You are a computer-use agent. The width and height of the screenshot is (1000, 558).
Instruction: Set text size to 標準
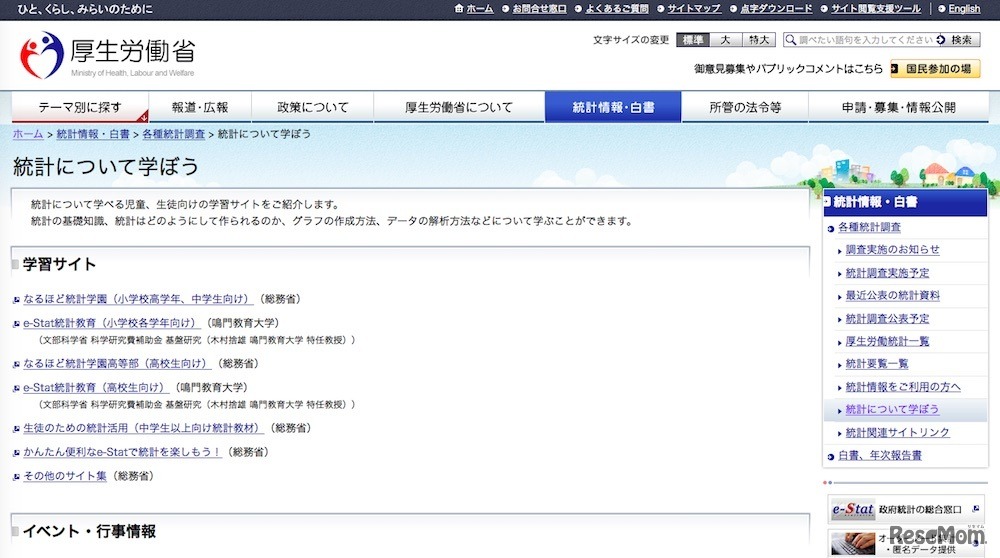click(693, 40)
